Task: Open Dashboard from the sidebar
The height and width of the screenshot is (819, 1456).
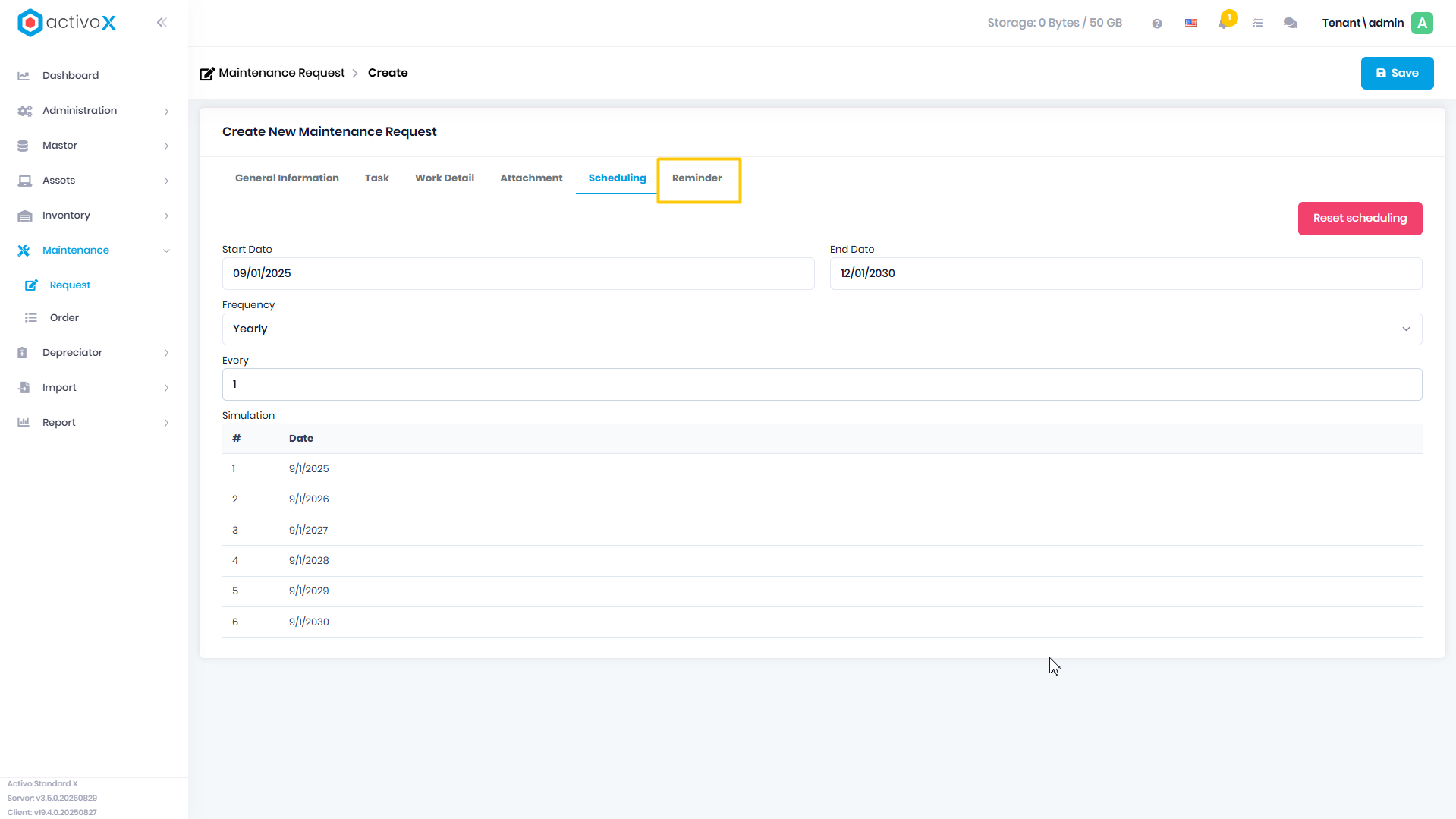Action: [71, 75]
